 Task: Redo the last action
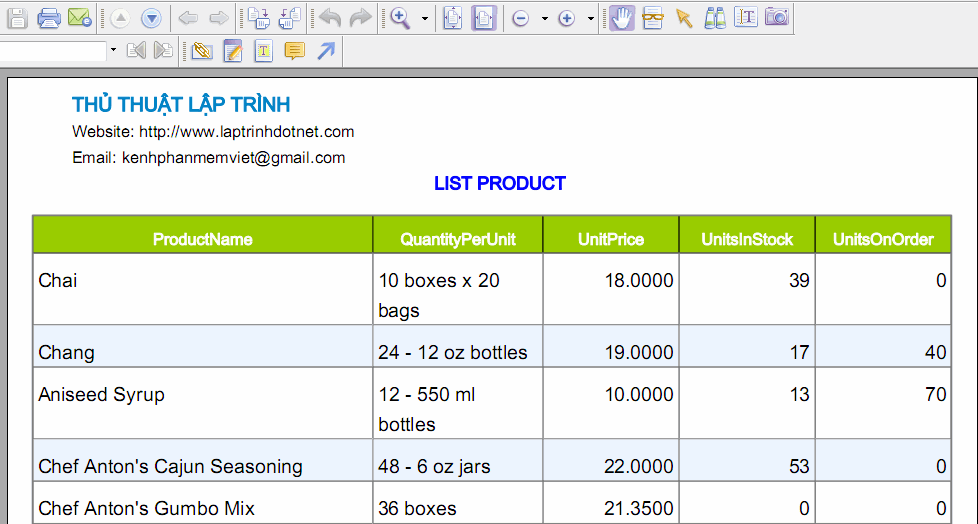[x=361, y=18]
